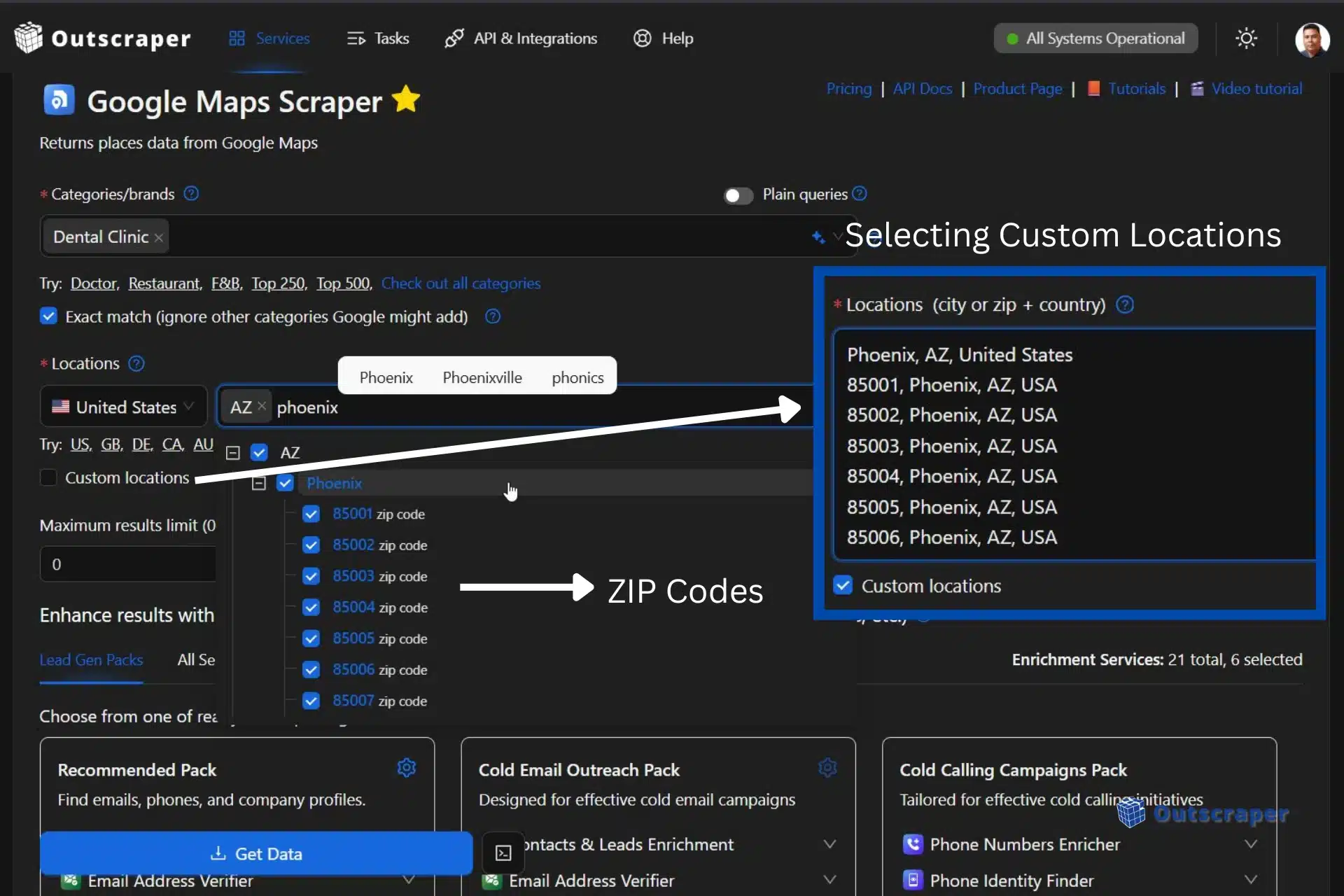
Task: Open the user profile avatar
Action: (1312, 39)
